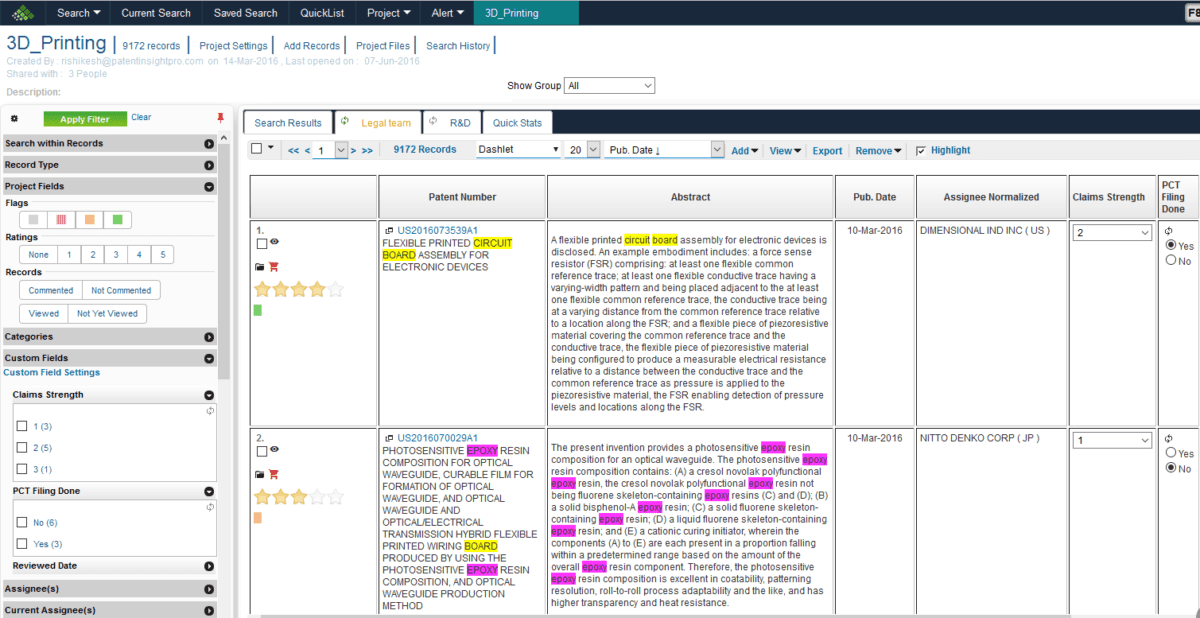Click the green logo icon in top bar

21,13
